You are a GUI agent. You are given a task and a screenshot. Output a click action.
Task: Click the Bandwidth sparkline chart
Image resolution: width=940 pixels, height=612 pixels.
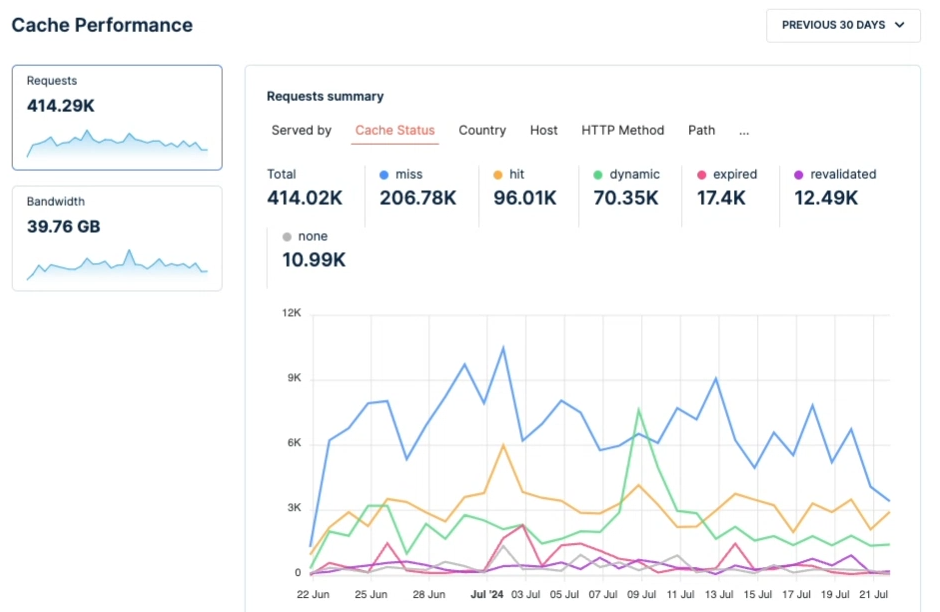click(x=117, y=264)
